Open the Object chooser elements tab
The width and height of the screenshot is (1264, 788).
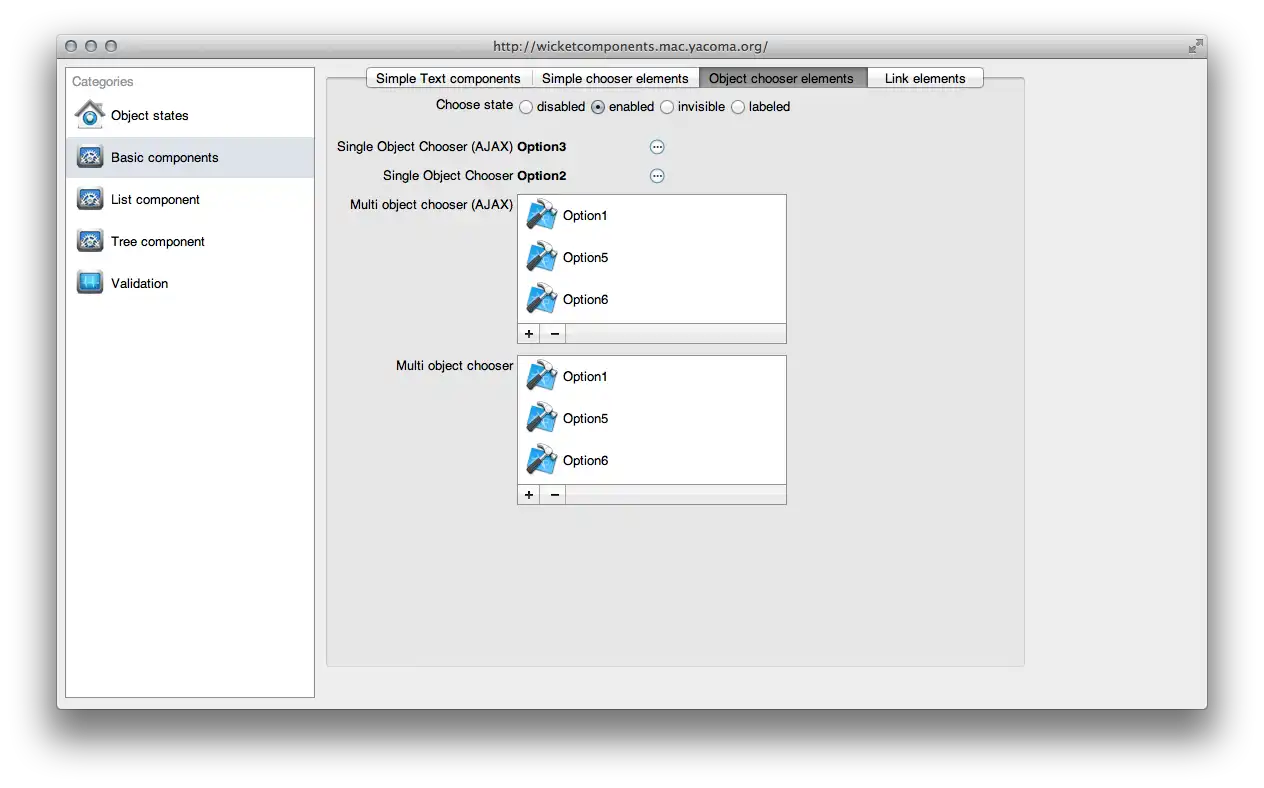click(x=782, y=78)
